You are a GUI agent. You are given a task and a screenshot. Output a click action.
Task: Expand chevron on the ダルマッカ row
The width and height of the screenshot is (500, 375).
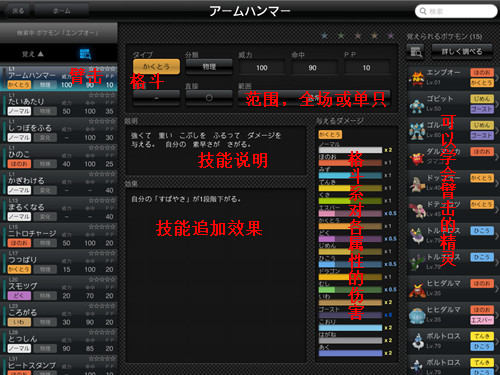pyautogui.click(x=497, y=156)
